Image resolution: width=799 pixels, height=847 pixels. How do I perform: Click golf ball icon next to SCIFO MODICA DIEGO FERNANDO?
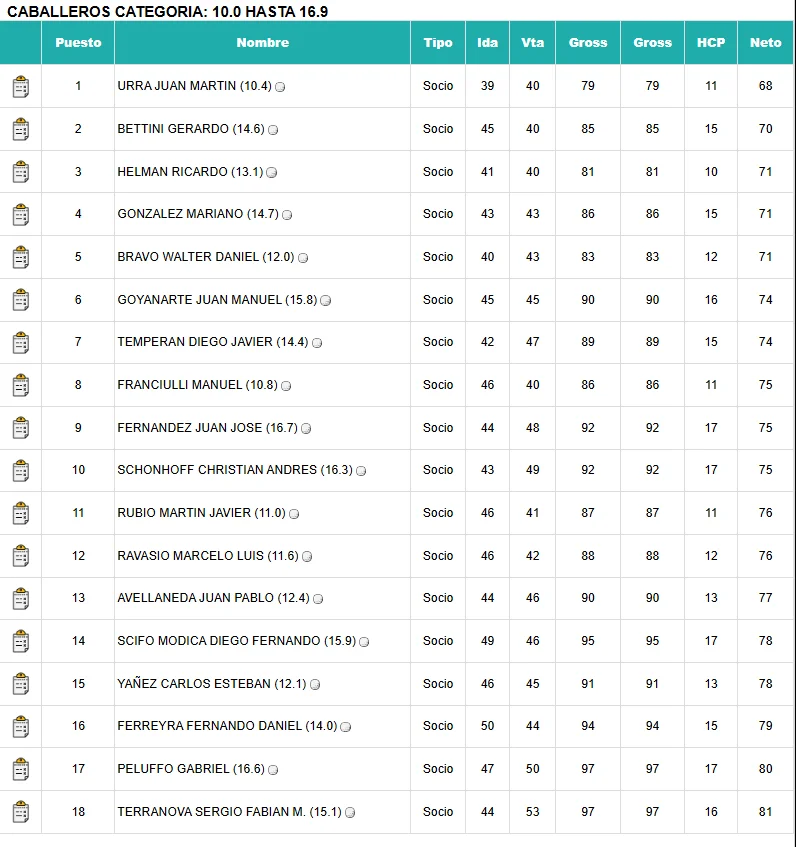tap(364, 642)
